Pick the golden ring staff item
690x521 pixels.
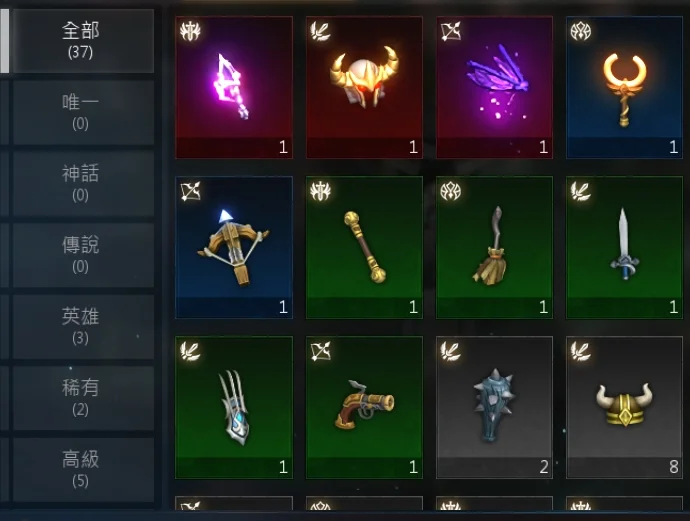tap(624, 87)
